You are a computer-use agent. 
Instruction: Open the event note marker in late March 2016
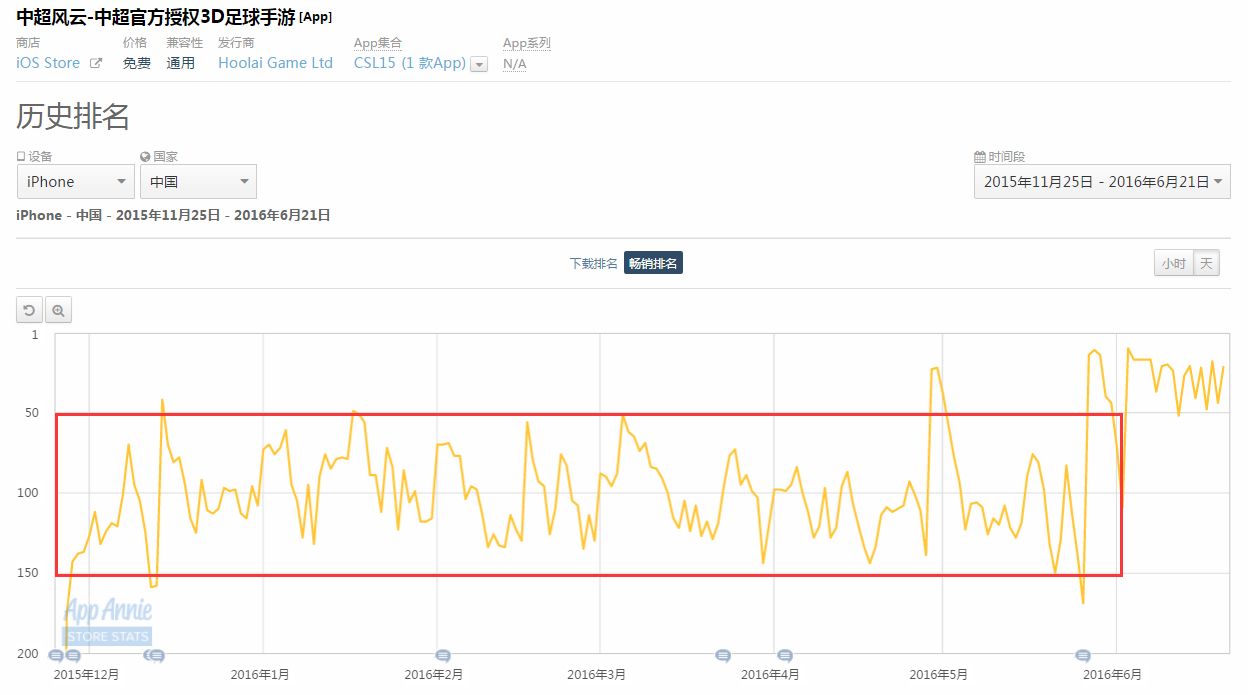pyautogui.click(x=723, y=655)
